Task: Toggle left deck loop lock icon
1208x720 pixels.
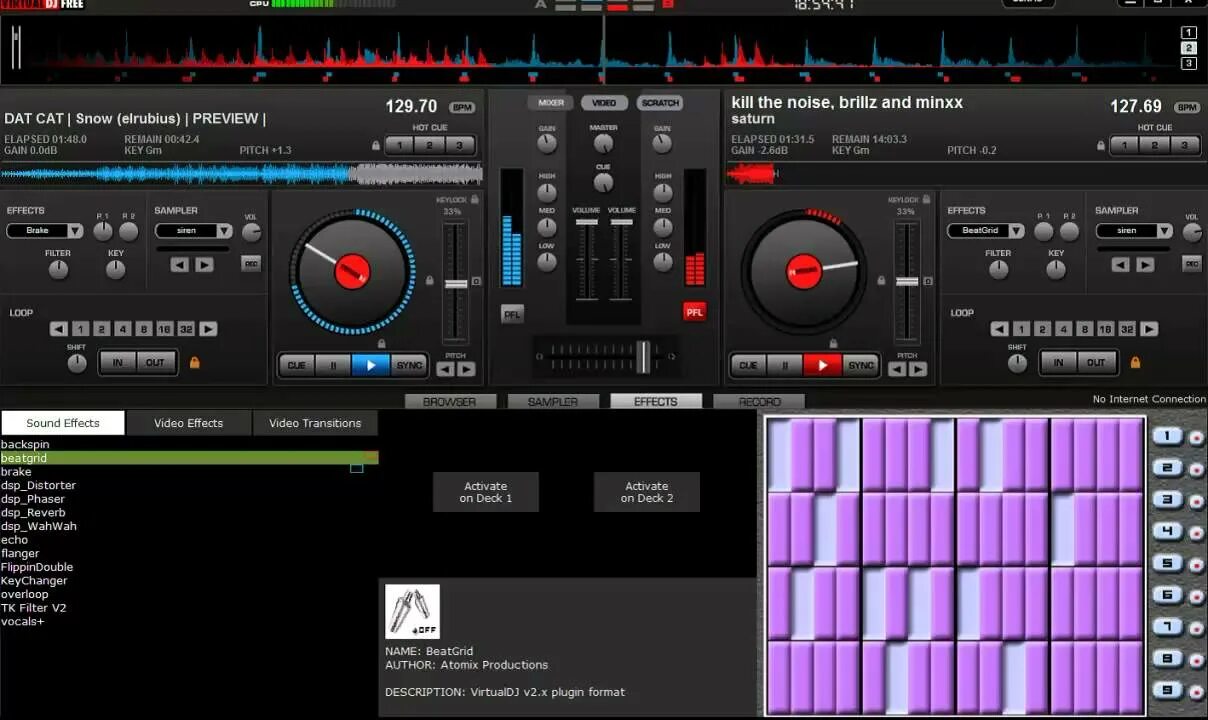Action: [194, 362]
